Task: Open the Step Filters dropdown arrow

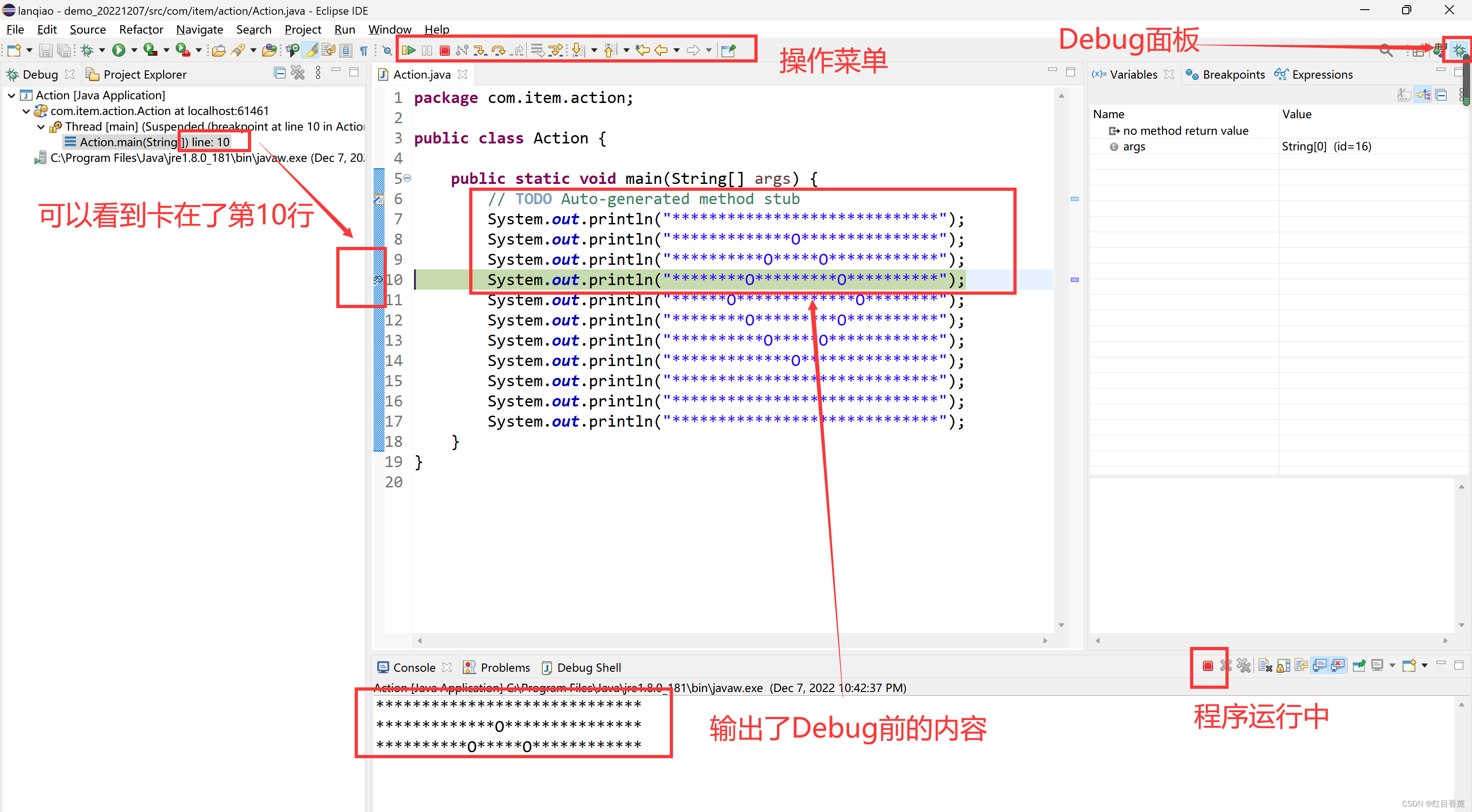Action: [x=594, y=50]
